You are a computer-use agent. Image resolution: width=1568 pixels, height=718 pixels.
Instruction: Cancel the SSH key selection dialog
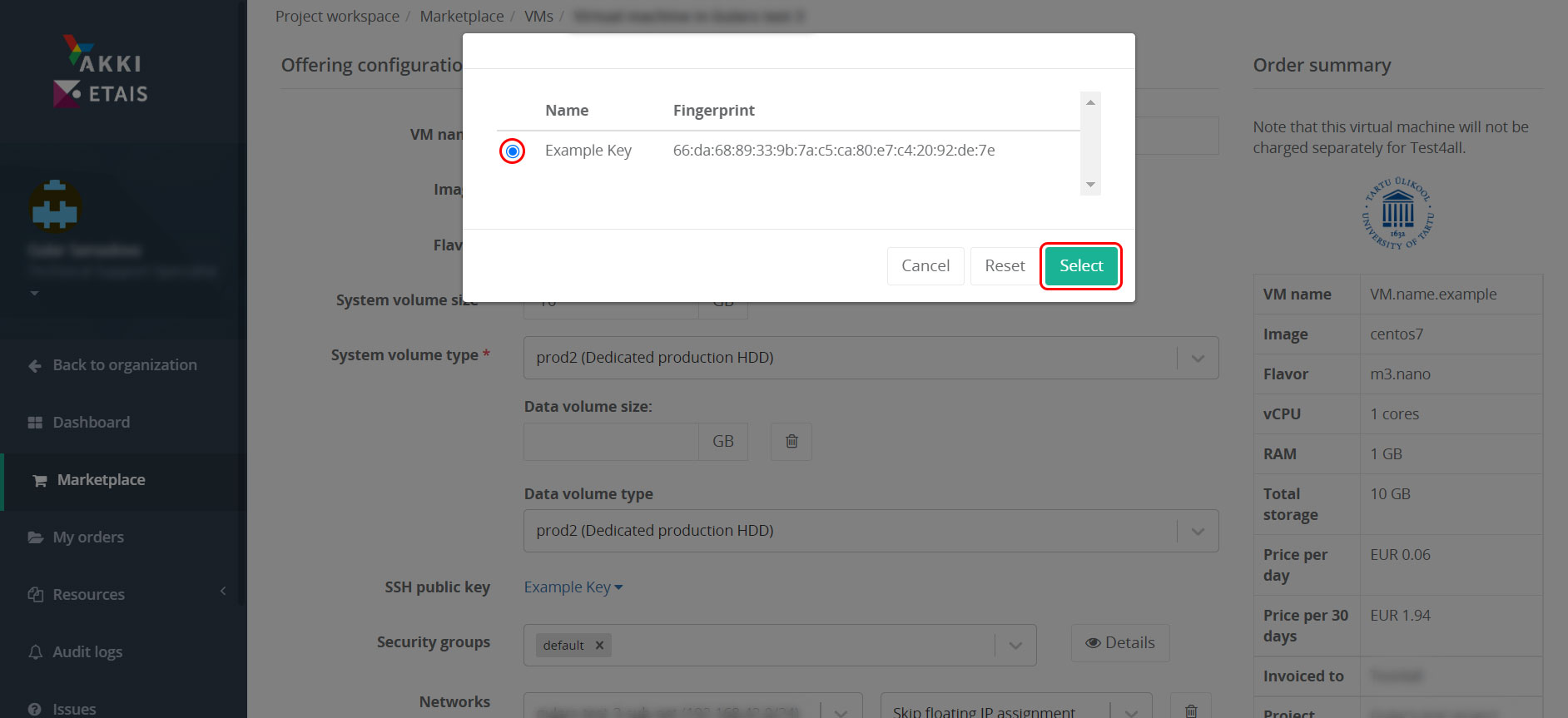click(x=925, y=265)
